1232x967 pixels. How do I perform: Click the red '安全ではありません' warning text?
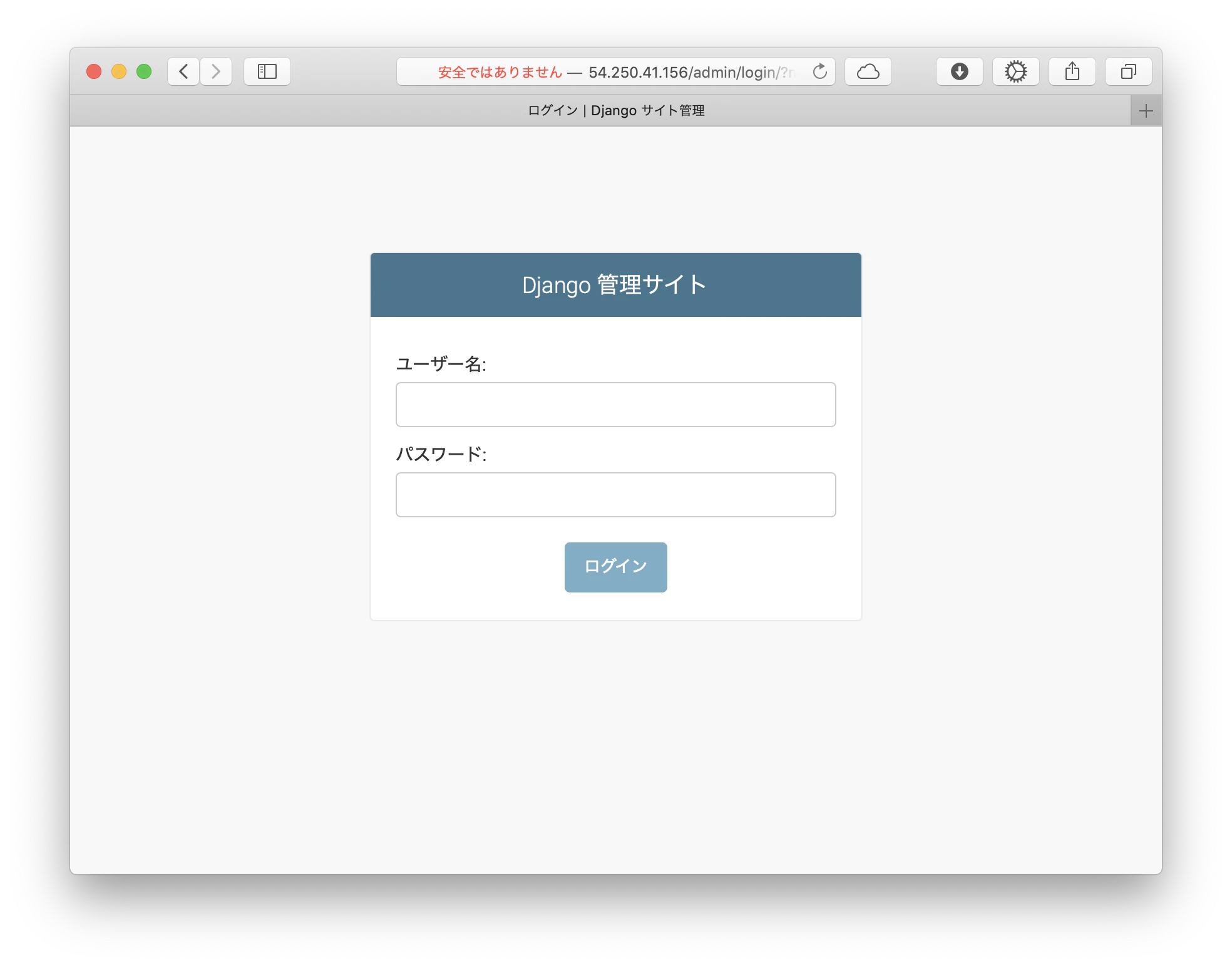point(500,72)
